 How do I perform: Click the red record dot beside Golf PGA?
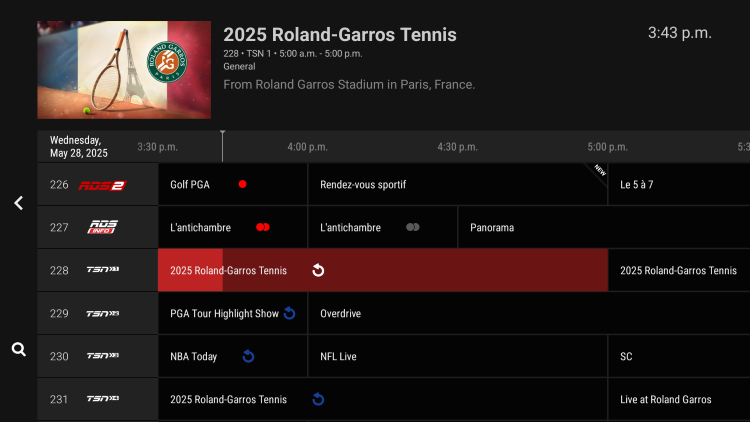point(242,185)
